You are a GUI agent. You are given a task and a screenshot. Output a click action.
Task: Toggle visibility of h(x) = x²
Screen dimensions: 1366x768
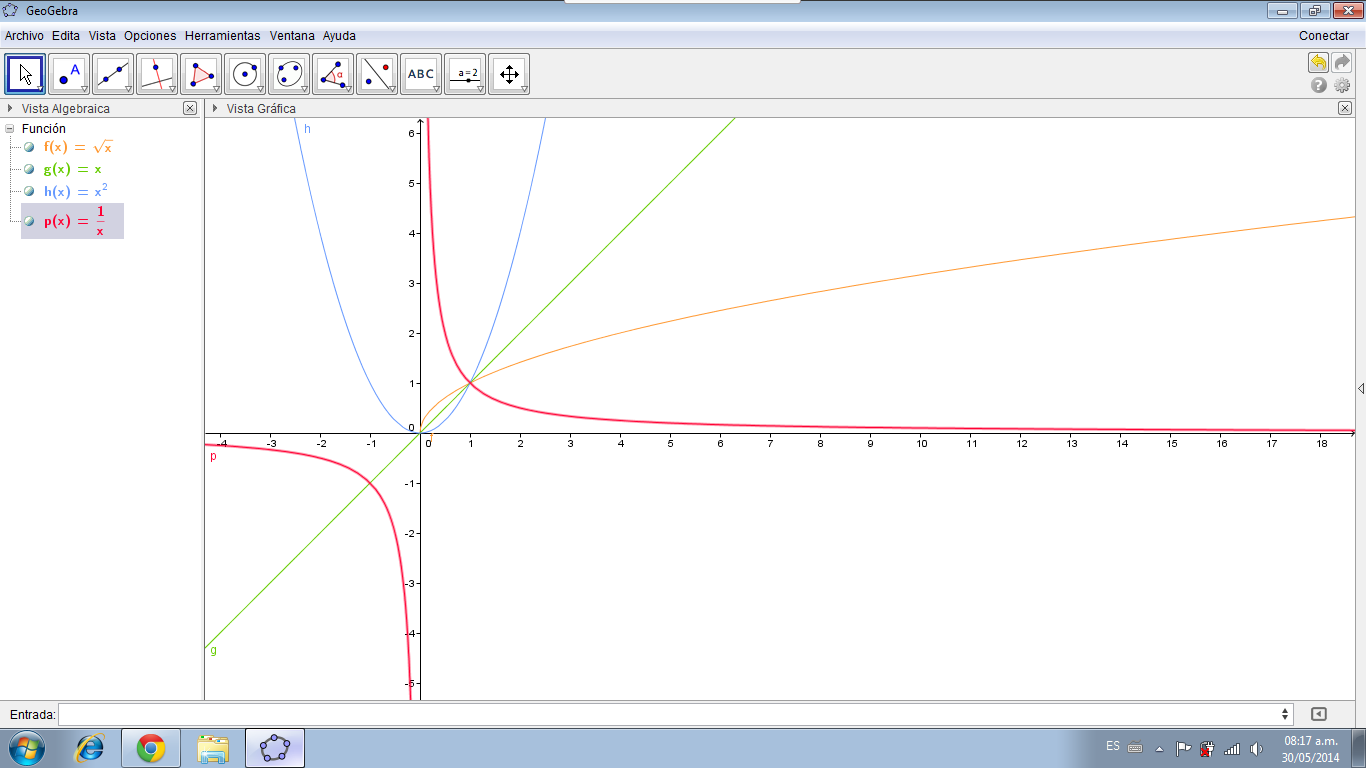point(30,191)
